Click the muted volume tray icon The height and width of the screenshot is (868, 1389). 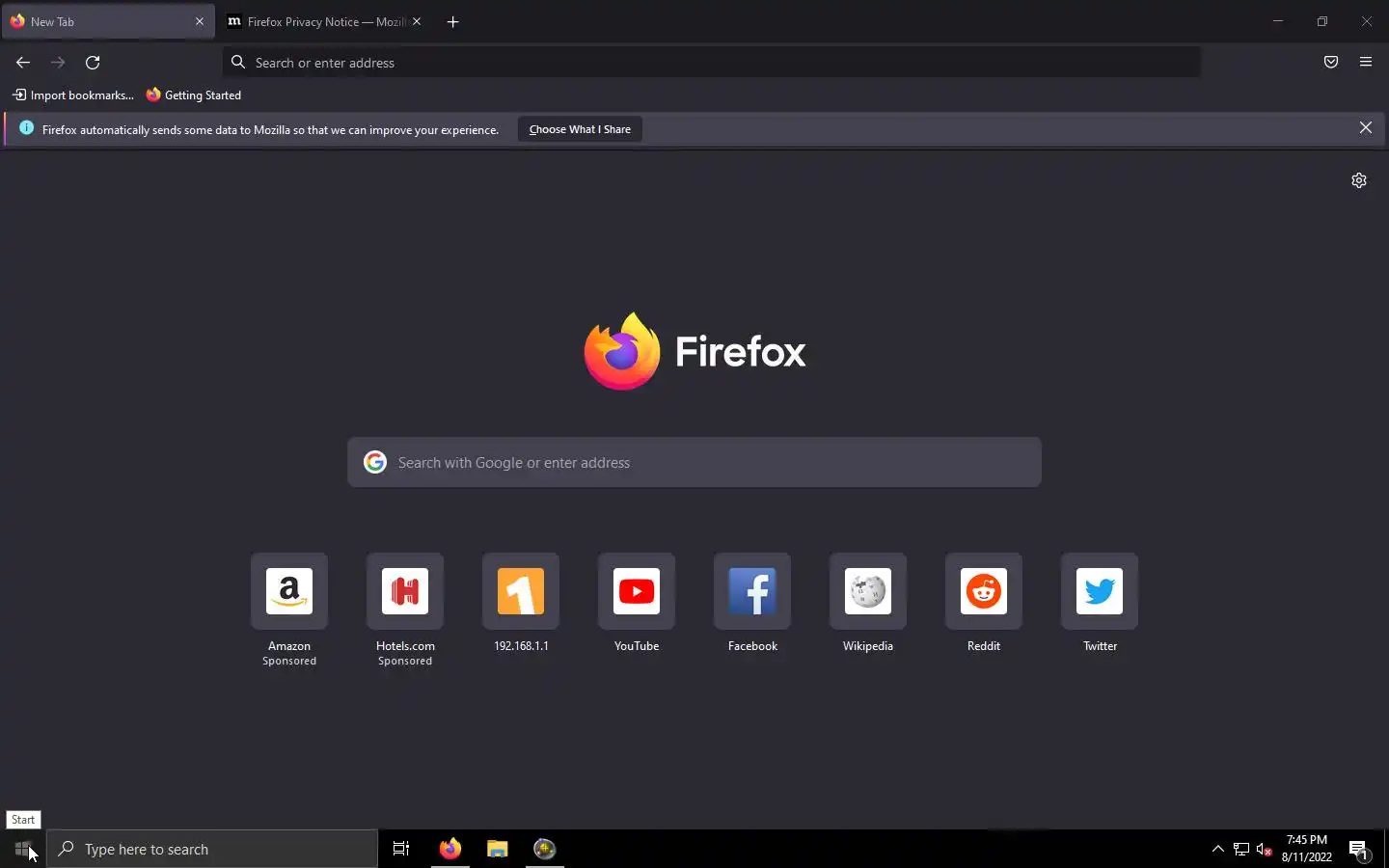[x=1265, y=849]
